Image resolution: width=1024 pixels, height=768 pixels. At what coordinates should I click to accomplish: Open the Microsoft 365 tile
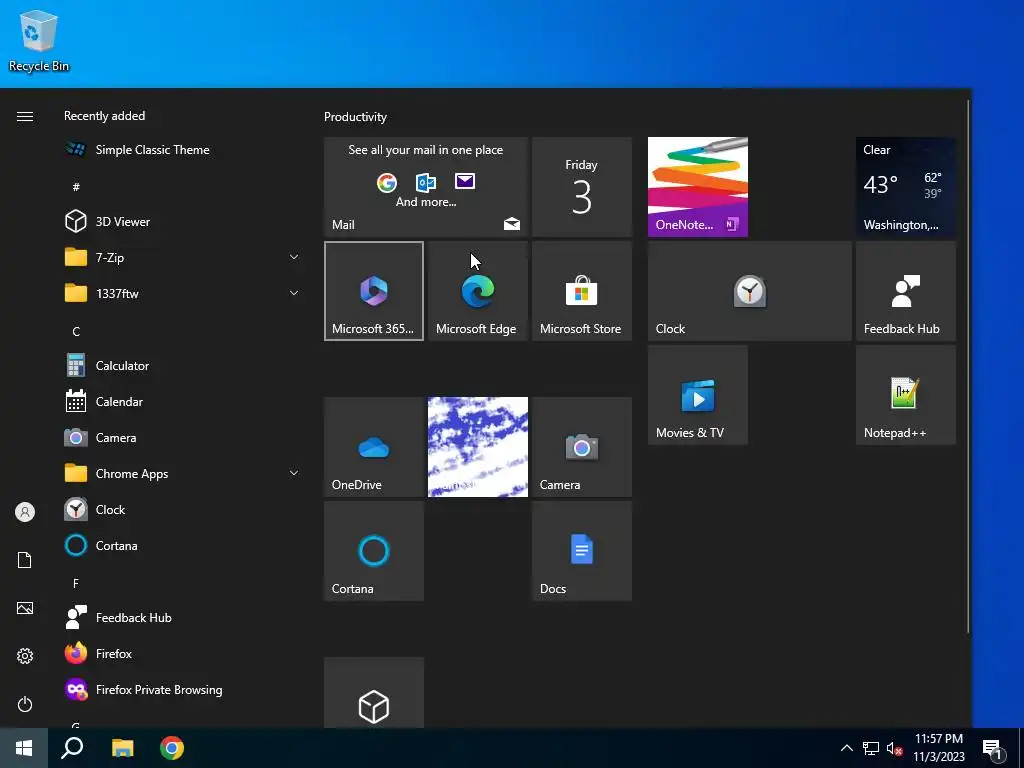tap(374, 291)
